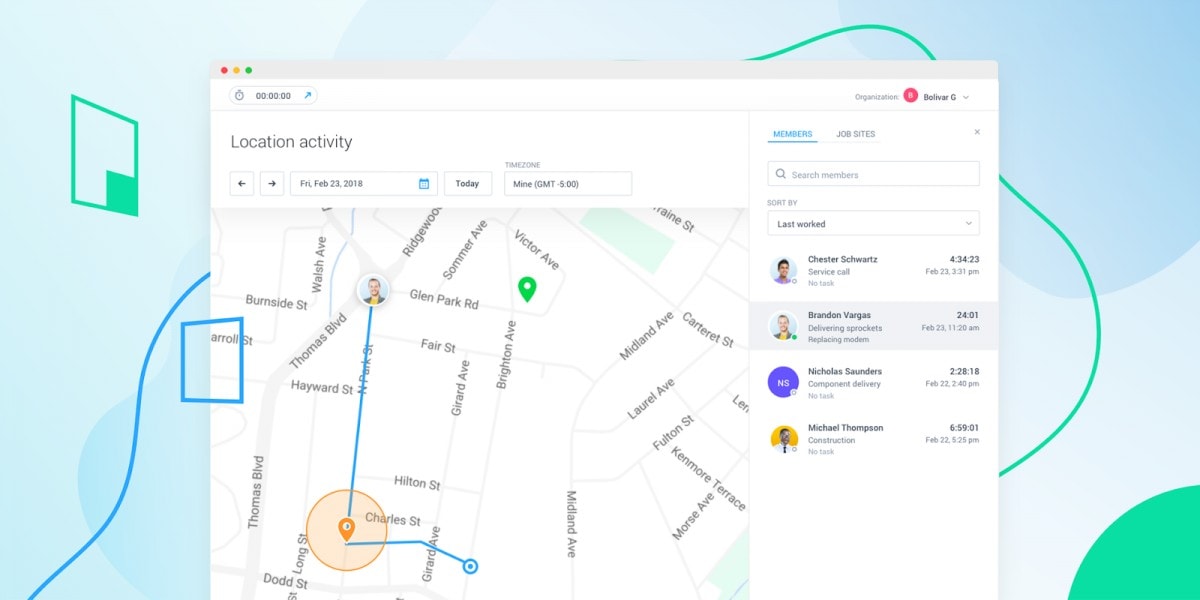Screen dimensions: 1200x600
Task: Click the magnifier icon in search members
Action: click(781, 173)
